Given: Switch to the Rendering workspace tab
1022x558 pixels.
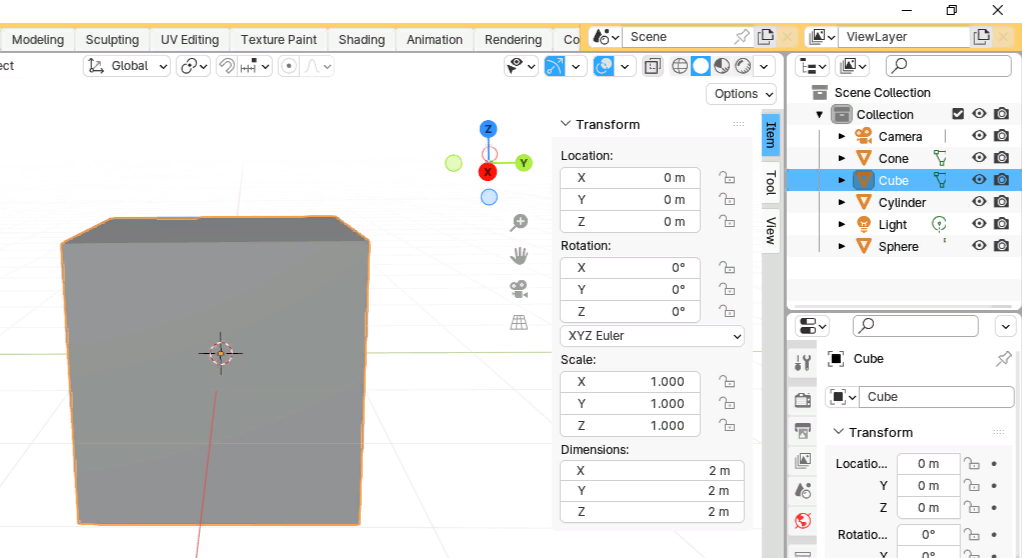Looking at the screenshot, I should [513, 40].
